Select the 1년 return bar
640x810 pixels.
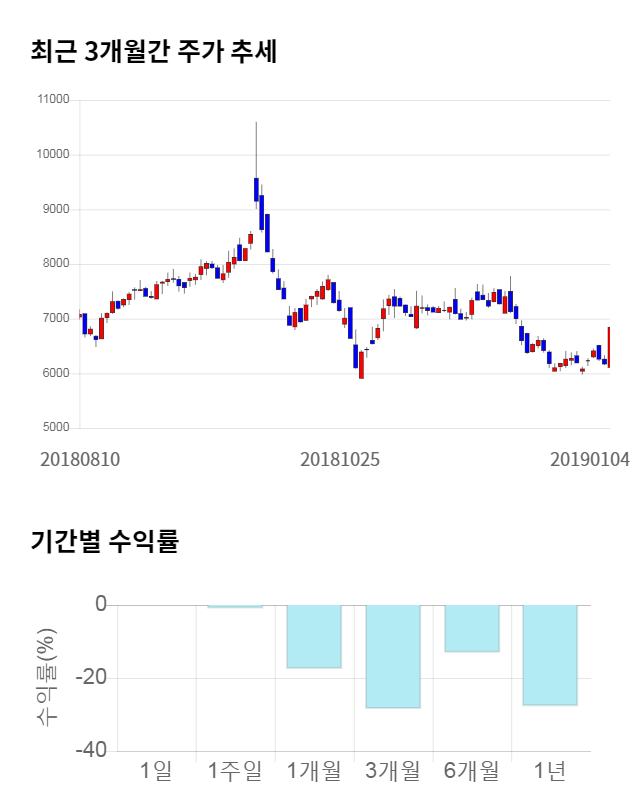coord(550,655)
